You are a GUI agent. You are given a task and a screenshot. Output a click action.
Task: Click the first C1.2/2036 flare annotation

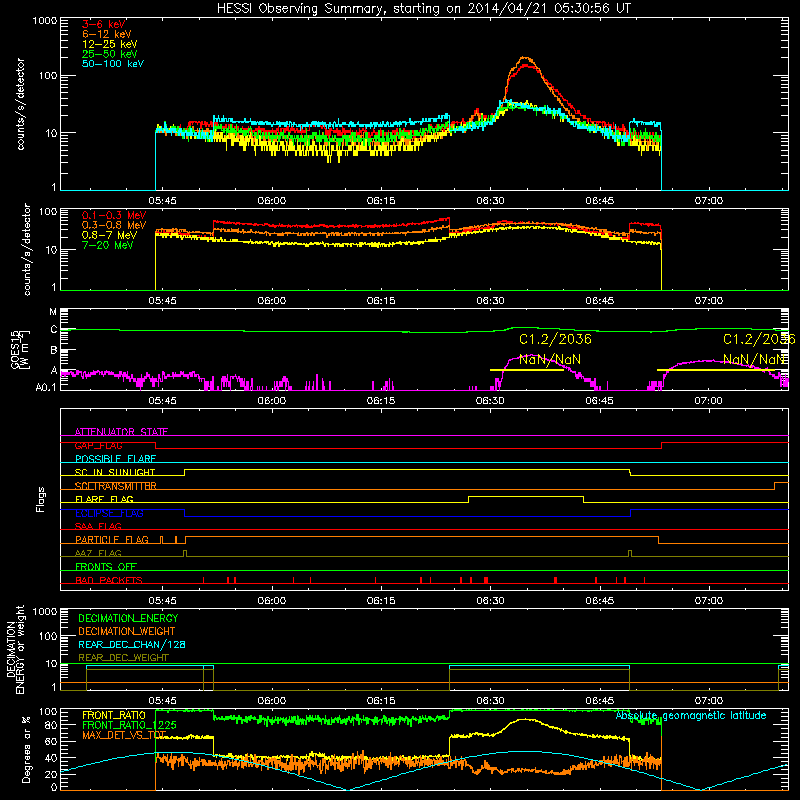(x=555, y=339)
